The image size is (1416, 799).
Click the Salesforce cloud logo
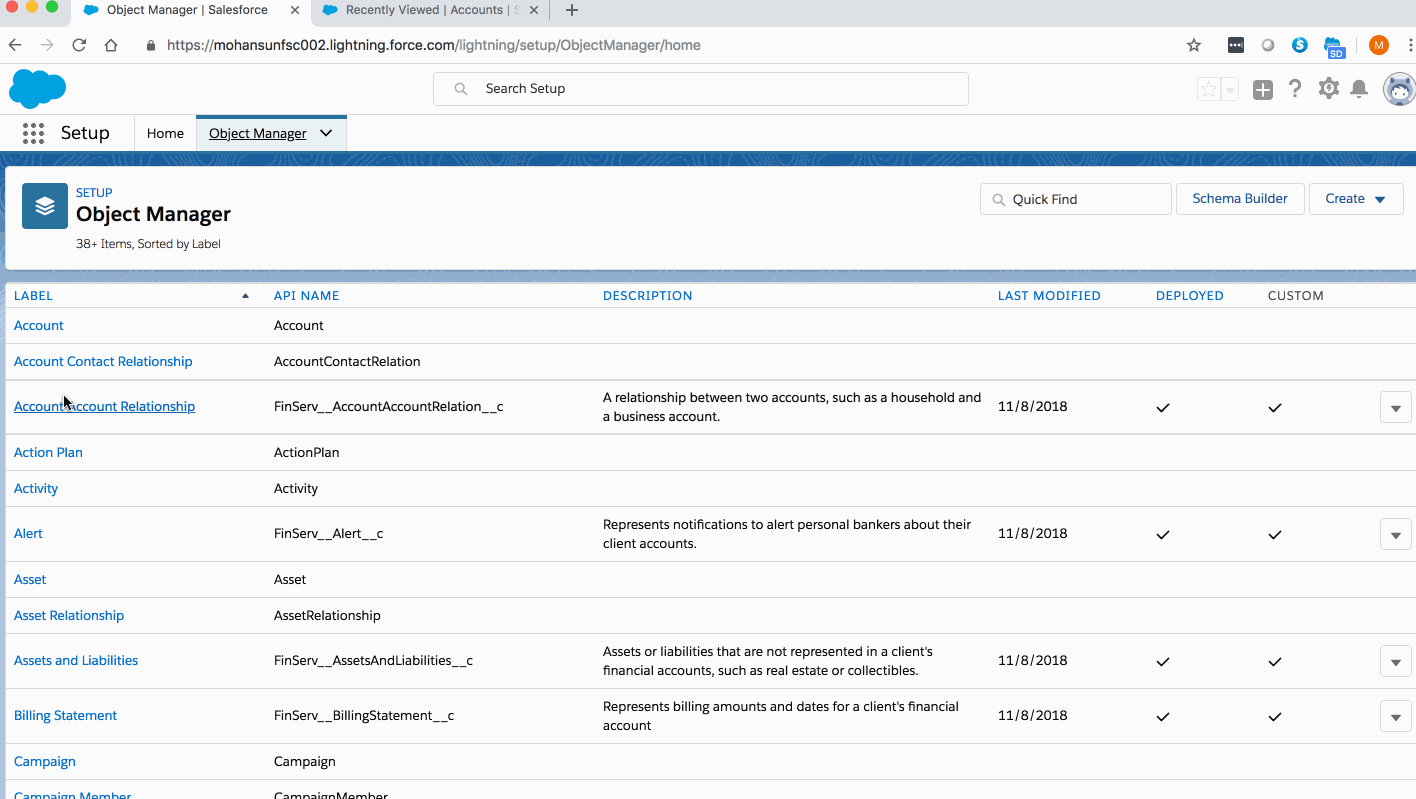37,89
